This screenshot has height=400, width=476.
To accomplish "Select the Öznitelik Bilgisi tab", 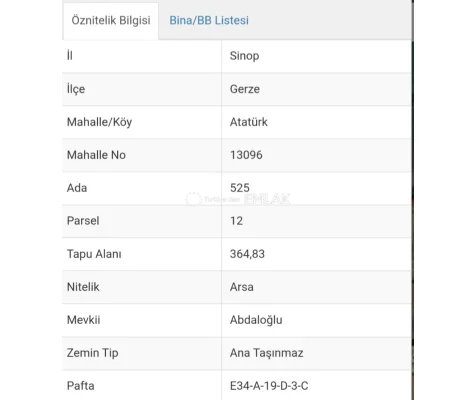I will (x=111, y=20).
